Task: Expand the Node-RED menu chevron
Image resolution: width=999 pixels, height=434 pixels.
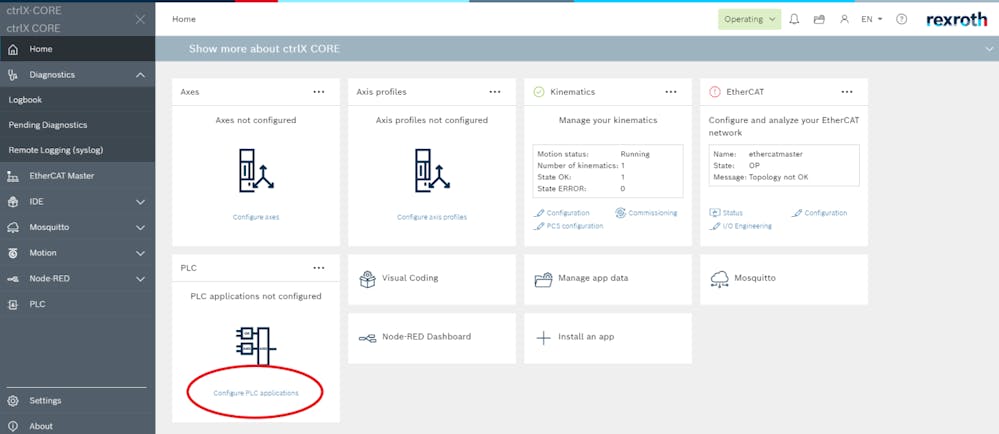Action: click(141, 278)
